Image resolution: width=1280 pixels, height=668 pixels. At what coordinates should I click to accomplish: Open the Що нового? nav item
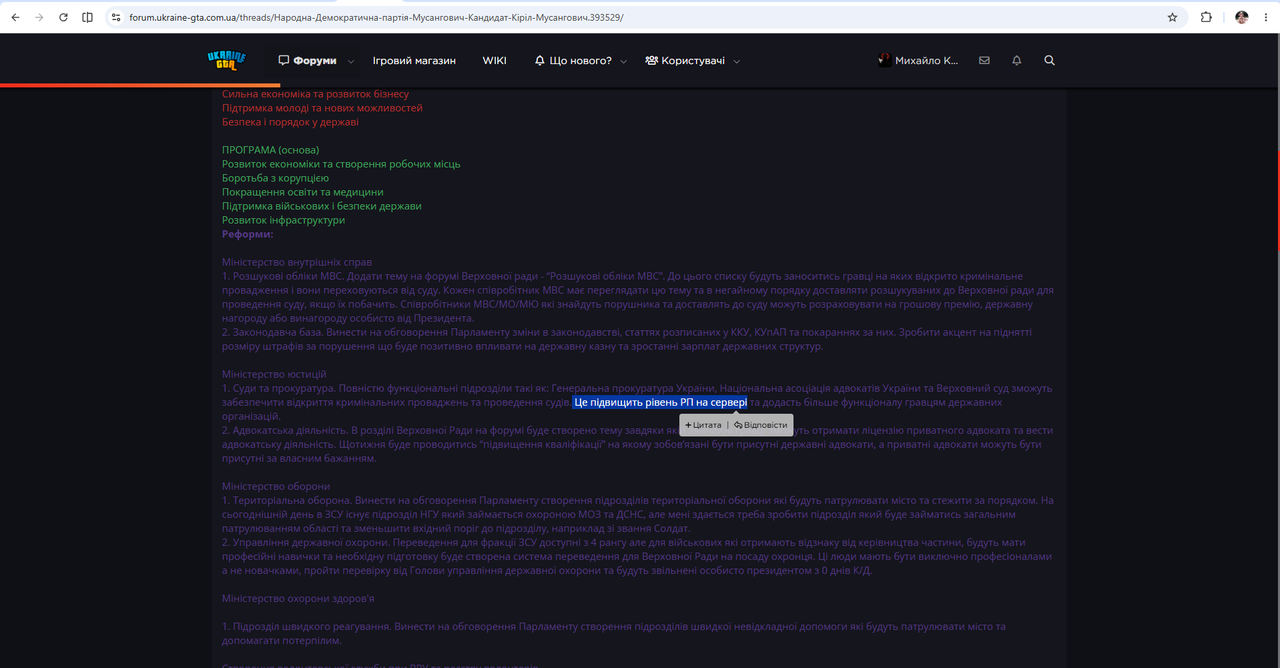[573, 60]
